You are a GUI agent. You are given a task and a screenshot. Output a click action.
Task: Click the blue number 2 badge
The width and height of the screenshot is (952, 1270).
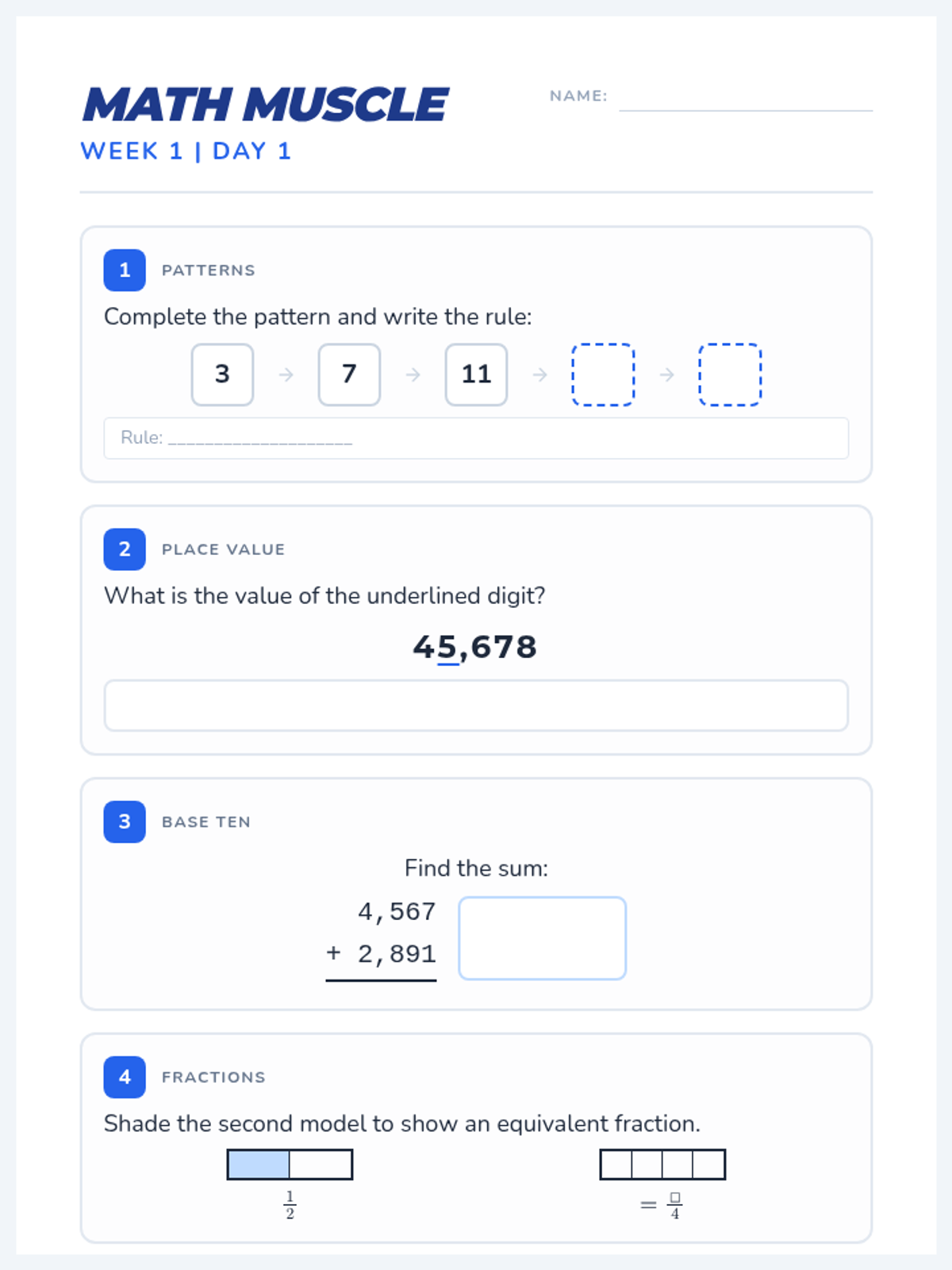[x=125, y=549]
